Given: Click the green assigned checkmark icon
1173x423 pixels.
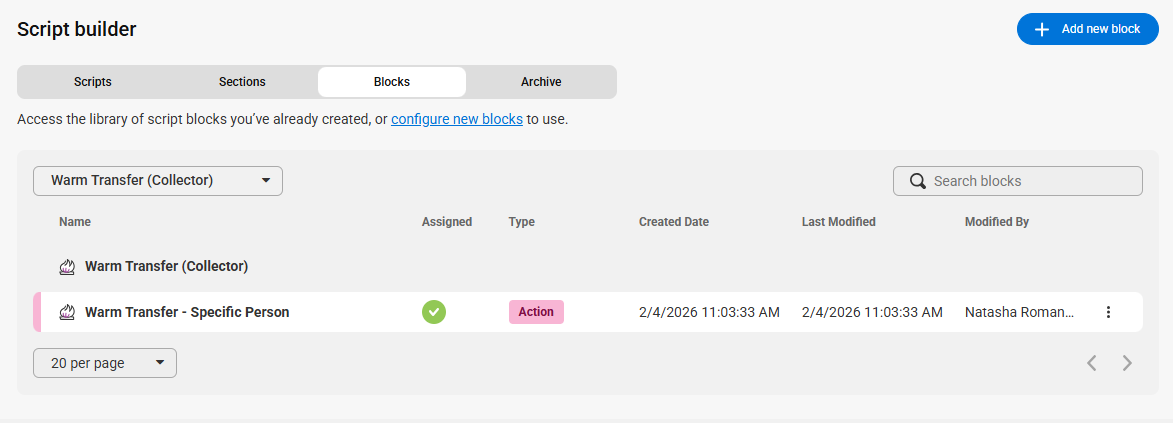Looking at the screenshot, I should [x=434, y=312].
